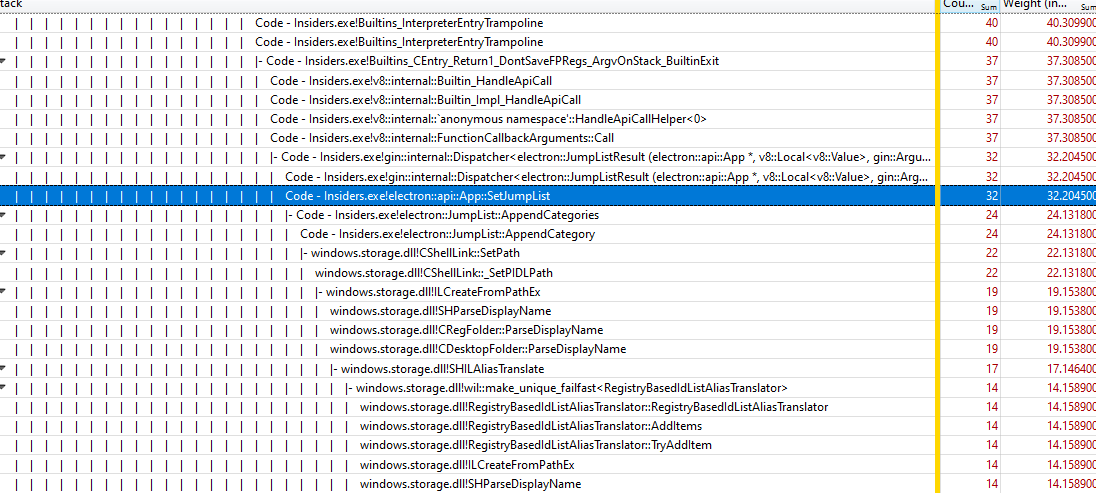Sort by the Count column header
1096x493 pixels.
[x=970, y=5]
